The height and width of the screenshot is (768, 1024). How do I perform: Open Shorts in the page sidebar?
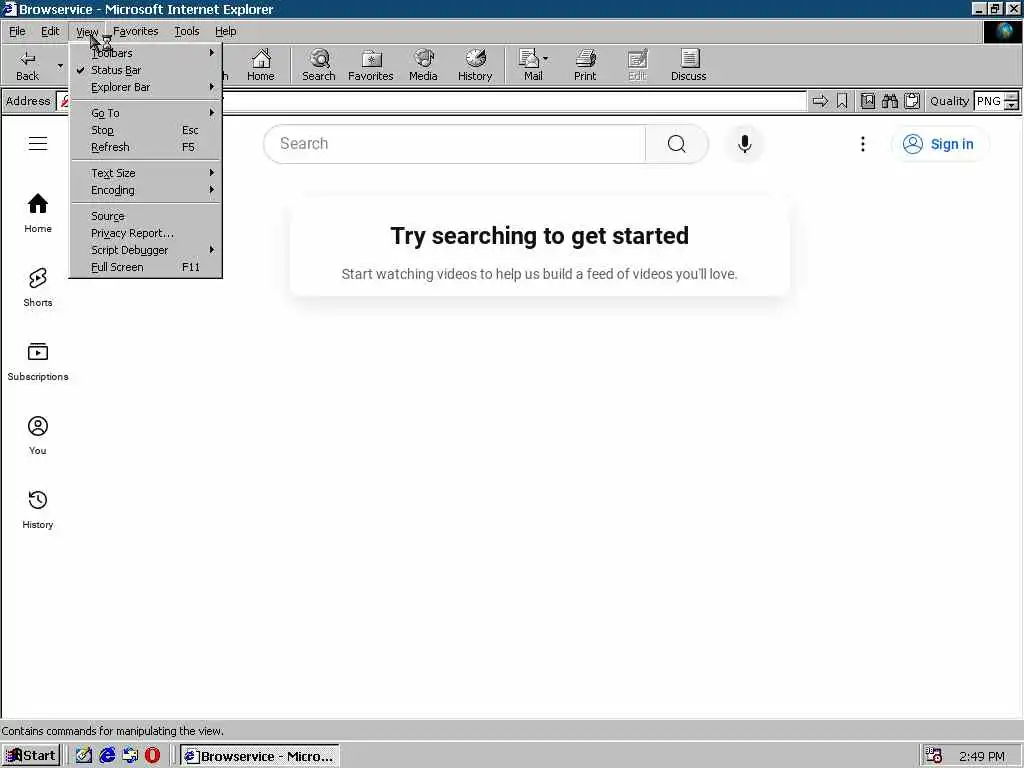click(x=38, y=287)
